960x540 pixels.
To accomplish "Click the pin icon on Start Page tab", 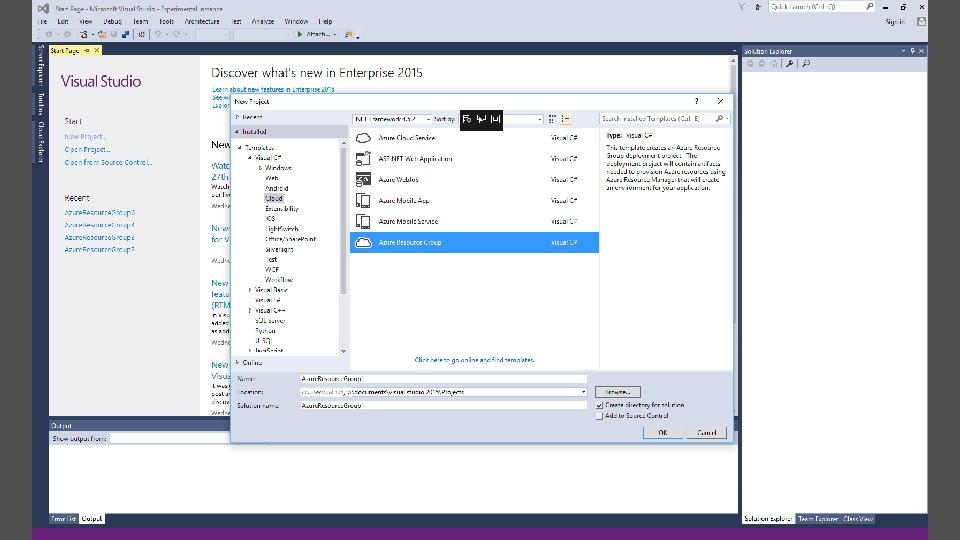I will (87, 50).
